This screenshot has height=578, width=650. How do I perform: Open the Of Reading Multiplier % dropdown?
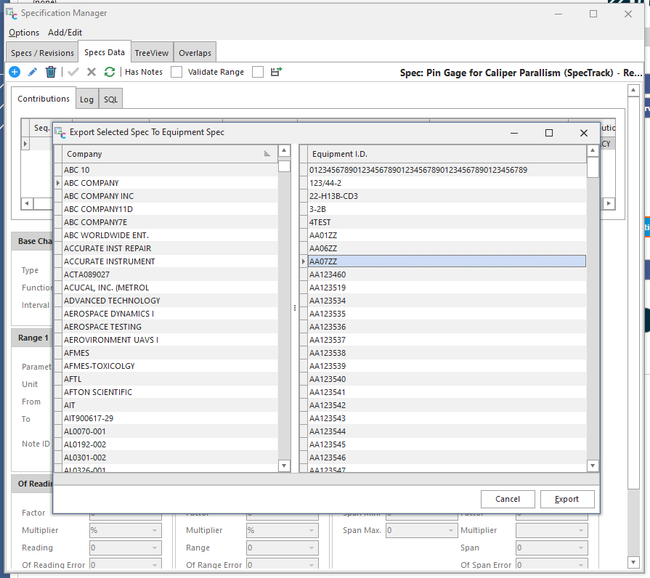pyautogui.click(x=154, y=530)
